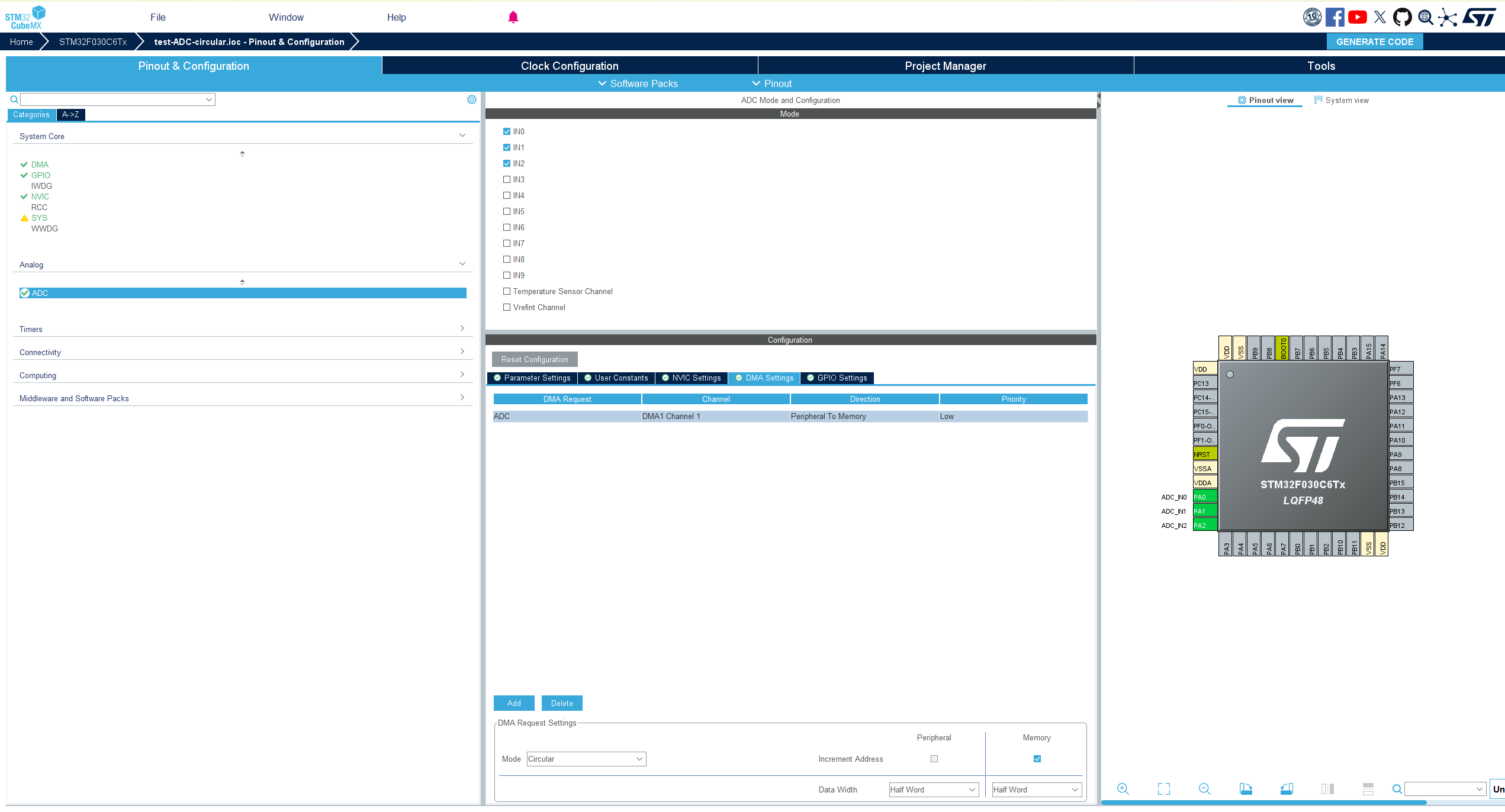Open the GitHub icon link
1505x812 pixels.
tap(1402, 17)
